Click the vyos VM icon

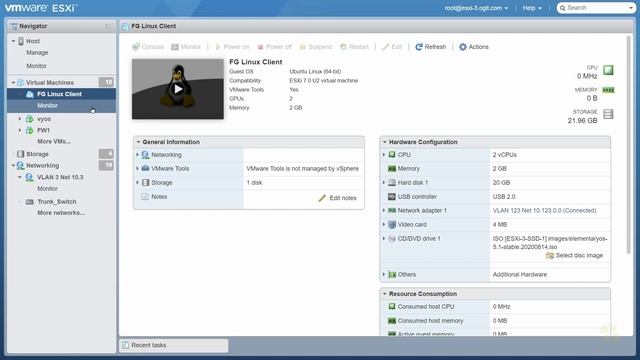coord(29,119)
